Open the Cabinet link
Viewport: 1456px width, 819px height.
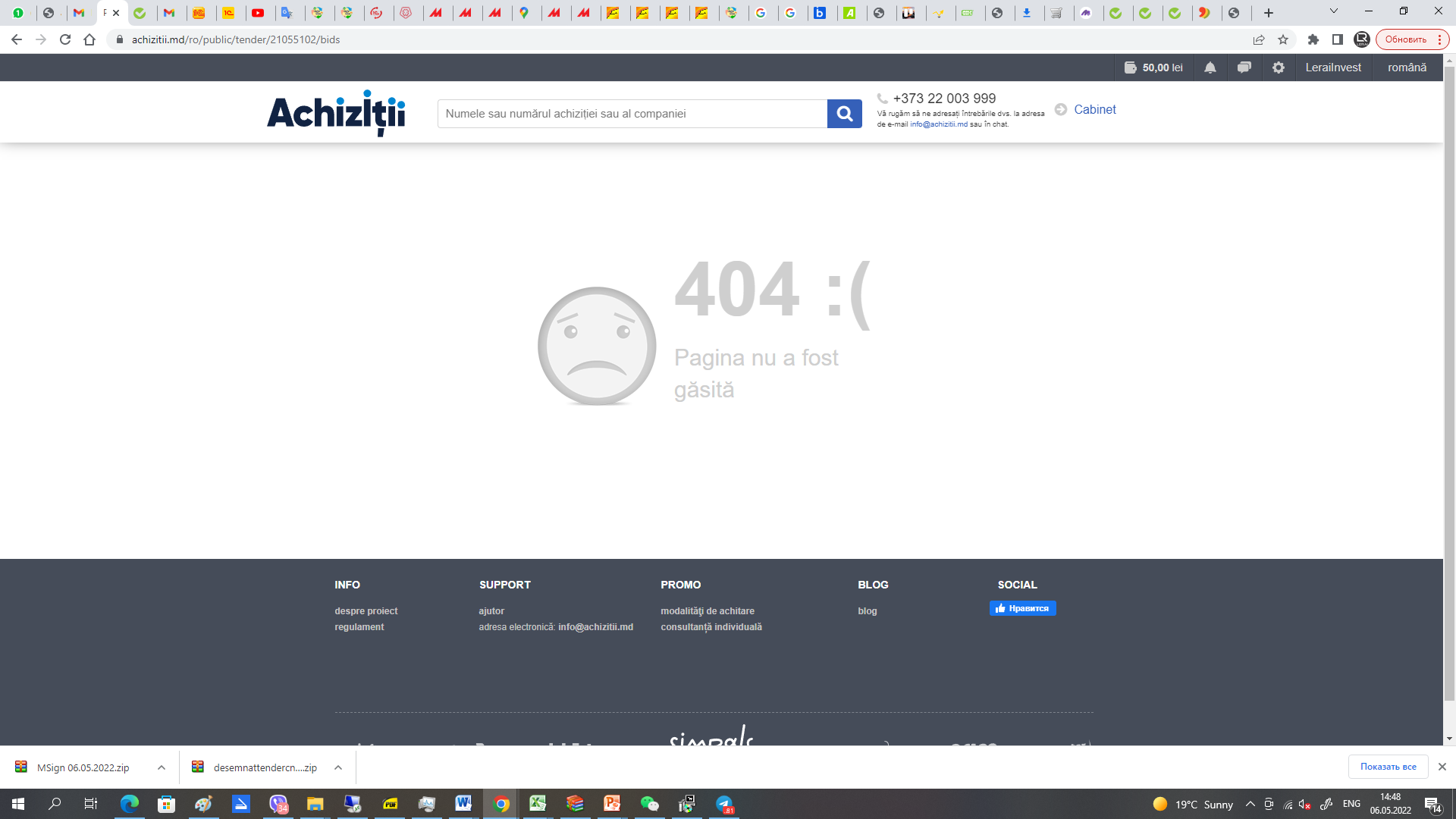pyautogui.click(x=1094, y=109)
